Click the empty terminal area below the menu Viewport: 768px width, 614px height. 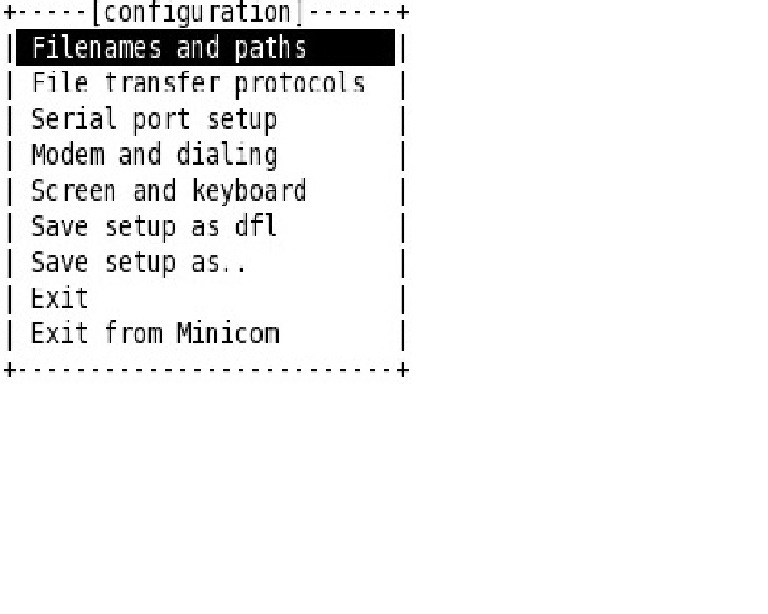pos(384,490)
